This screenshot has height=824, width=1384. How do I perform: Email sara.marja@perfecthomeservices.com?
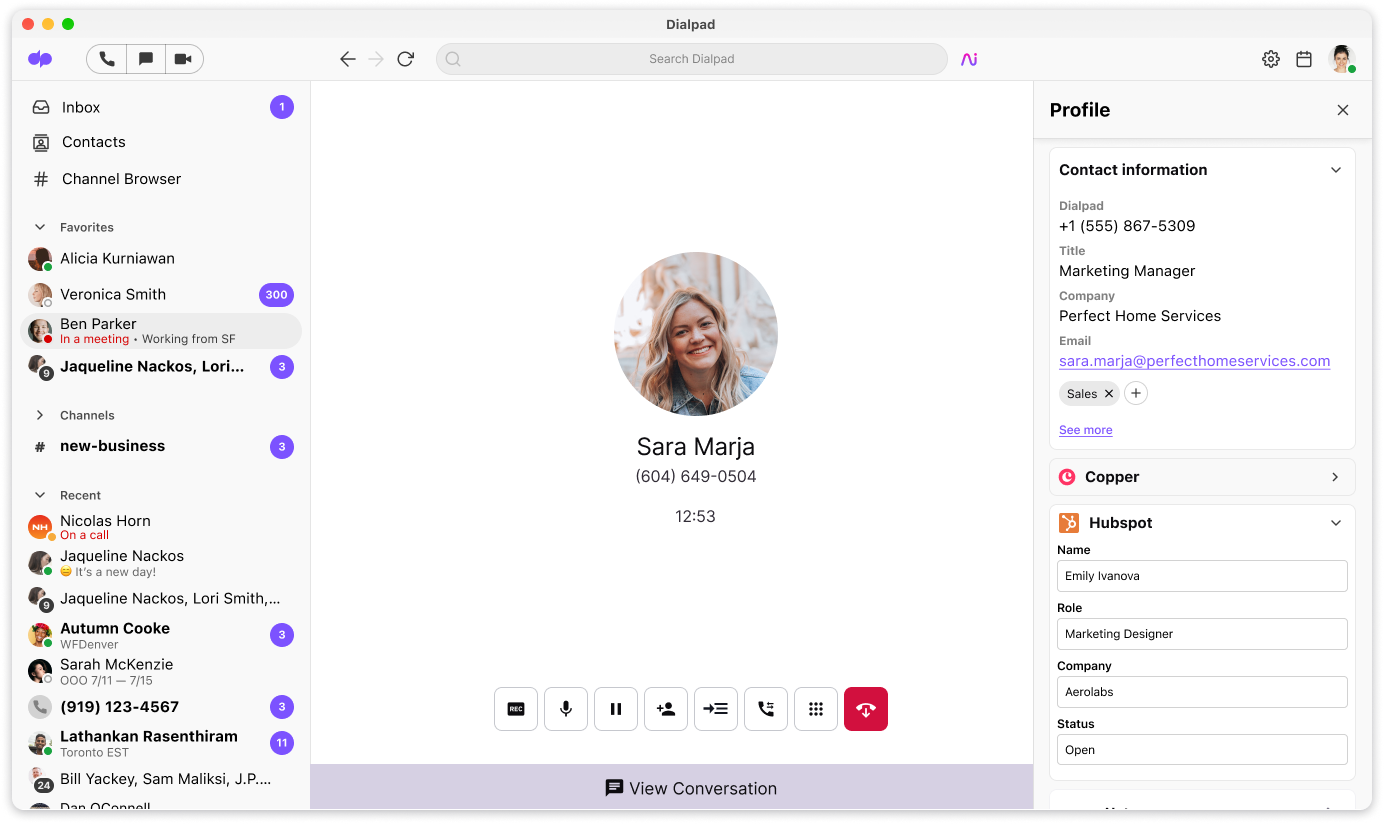(1194, 361)
